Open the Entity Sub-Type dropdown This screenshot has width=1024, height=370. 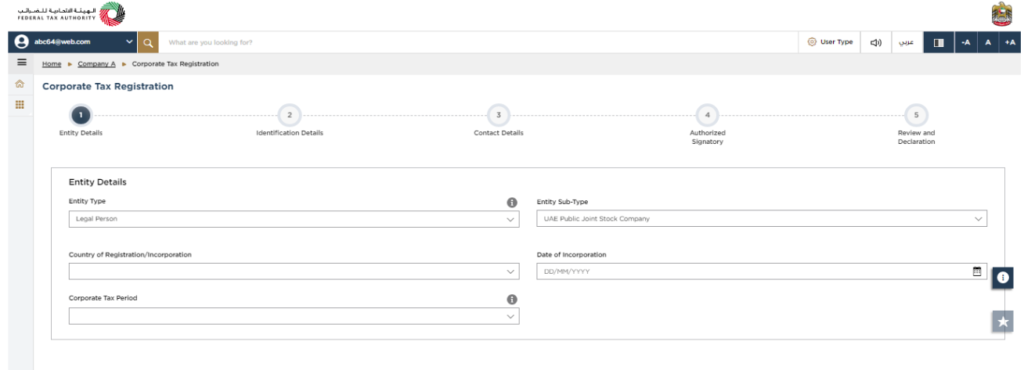coord(761,219)
